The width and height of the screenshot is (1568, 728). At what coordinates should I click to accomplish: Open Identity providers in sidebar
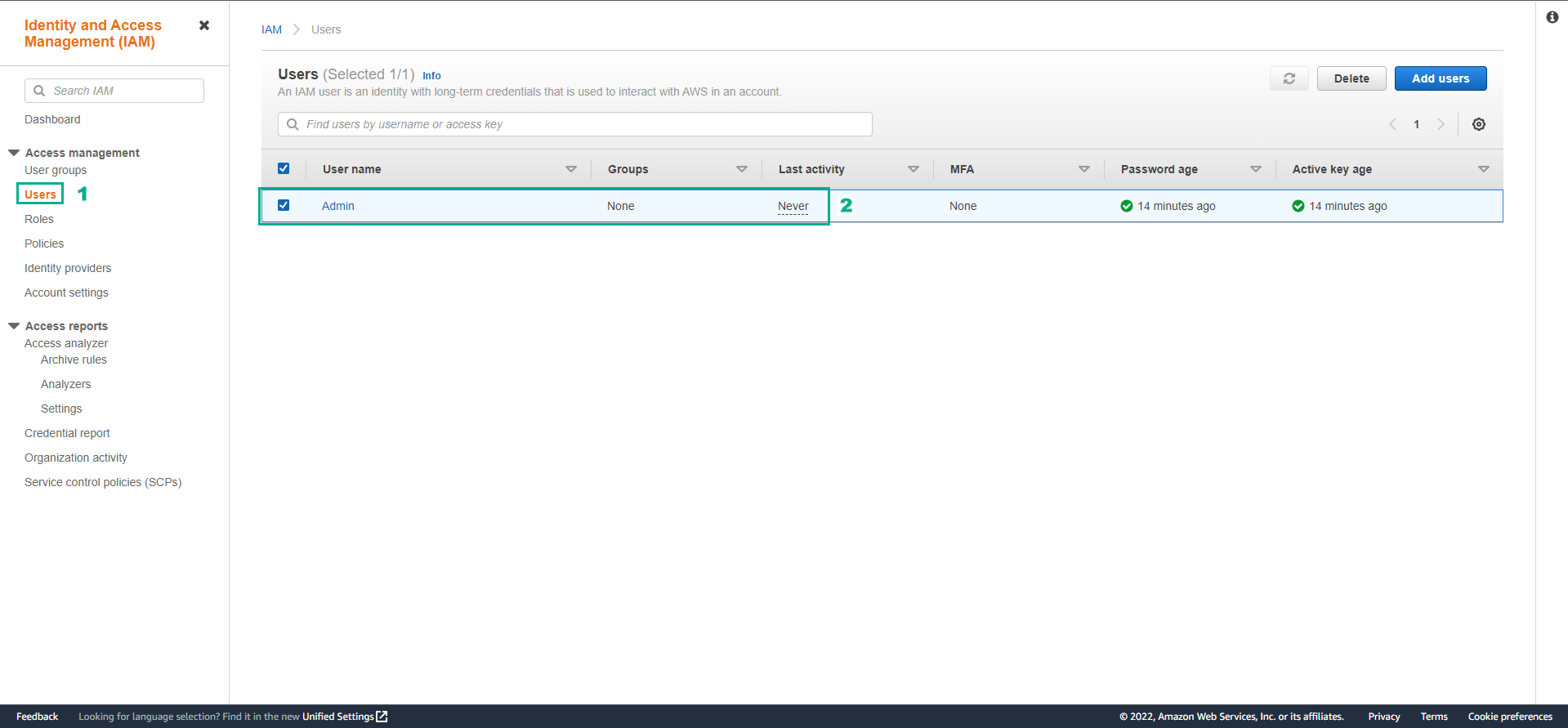coord(68,268)
